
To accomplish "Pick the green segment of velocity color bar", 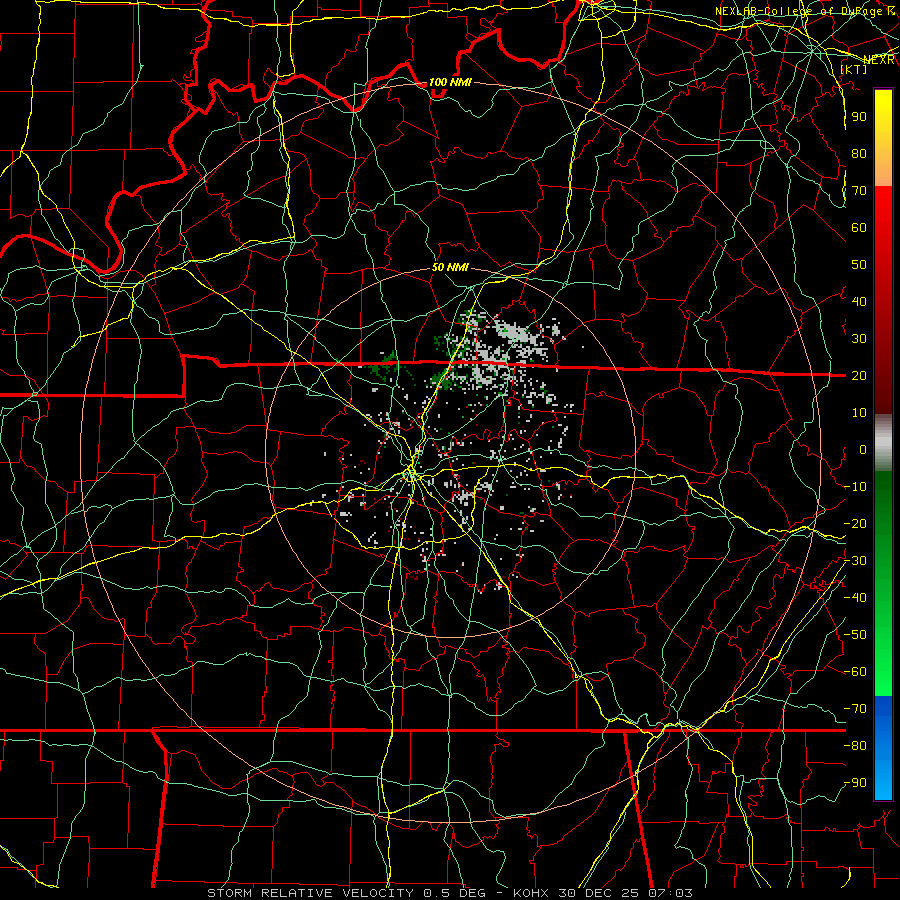I will [x=883, y=583].
